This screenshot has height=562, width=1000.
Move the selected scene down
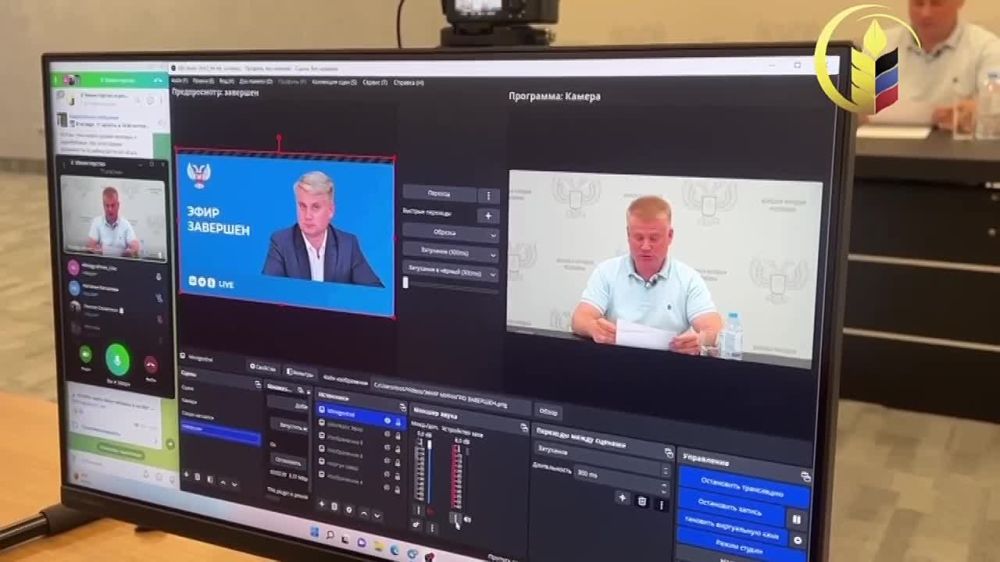[x=235, y=485]
